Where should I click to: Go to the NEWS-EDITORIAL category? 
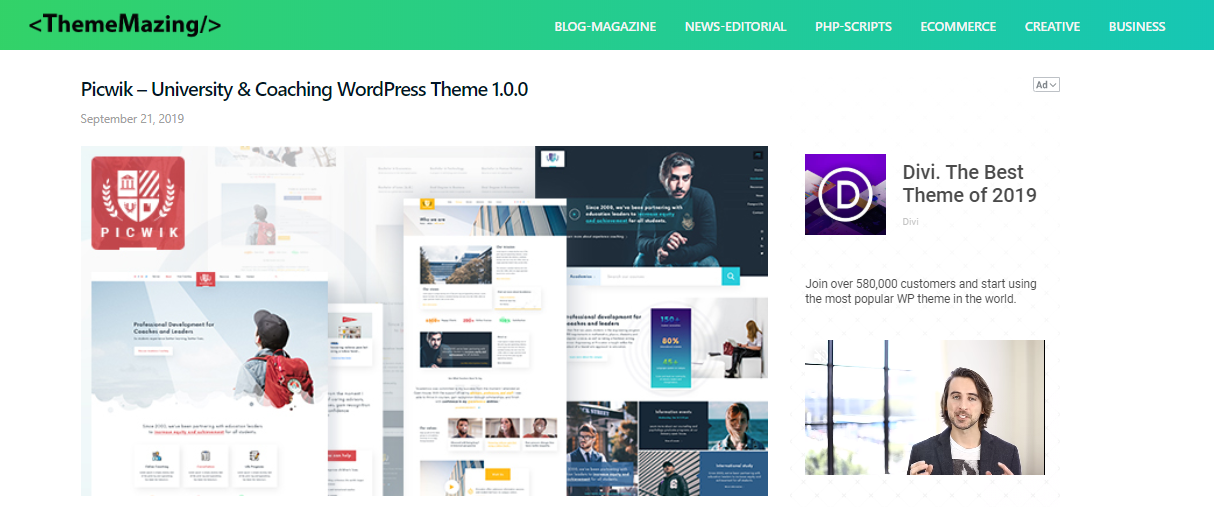736,27
